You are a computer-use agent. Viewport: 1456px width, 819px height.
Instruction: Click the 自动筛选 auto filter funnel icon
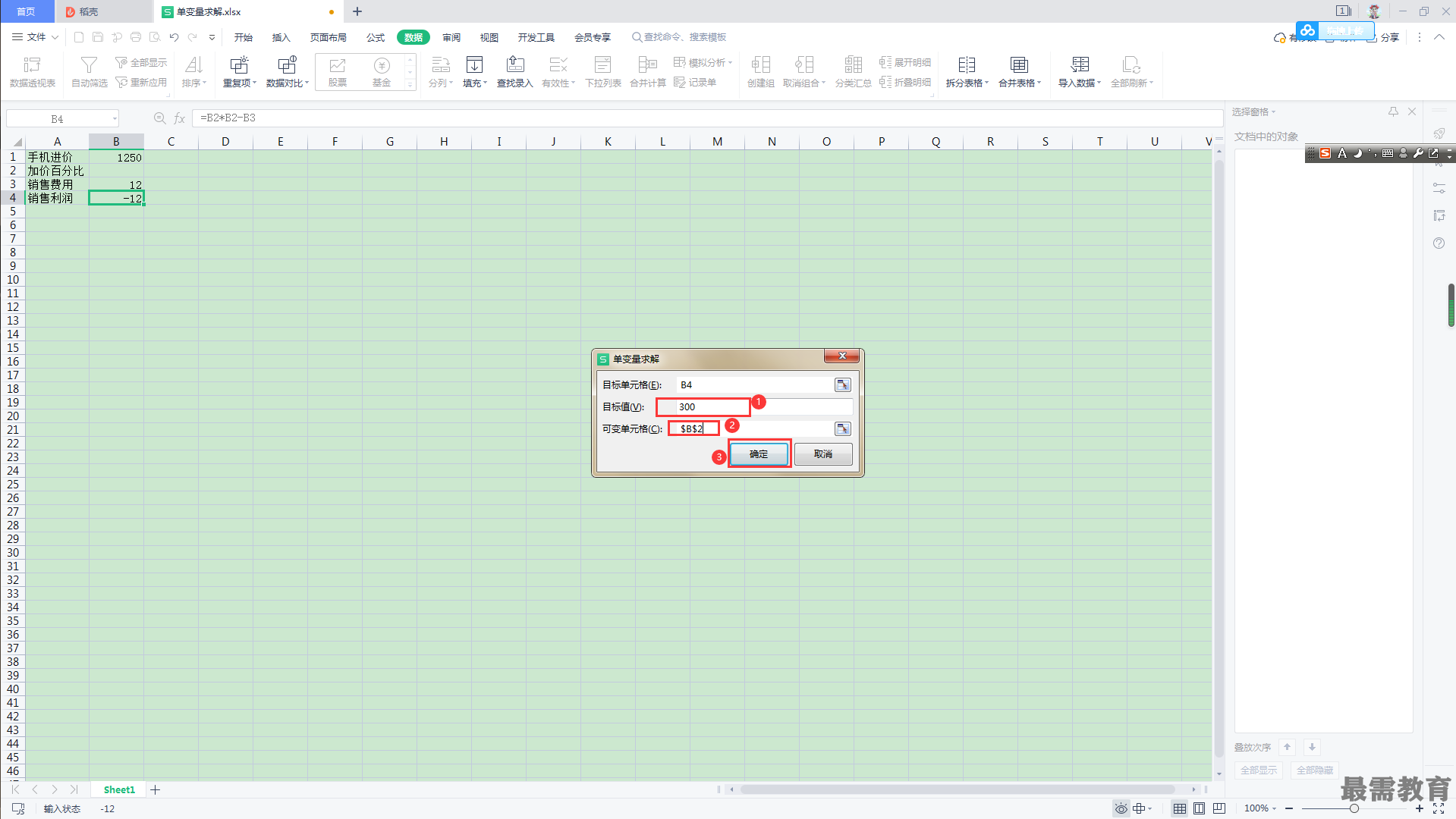89,65
